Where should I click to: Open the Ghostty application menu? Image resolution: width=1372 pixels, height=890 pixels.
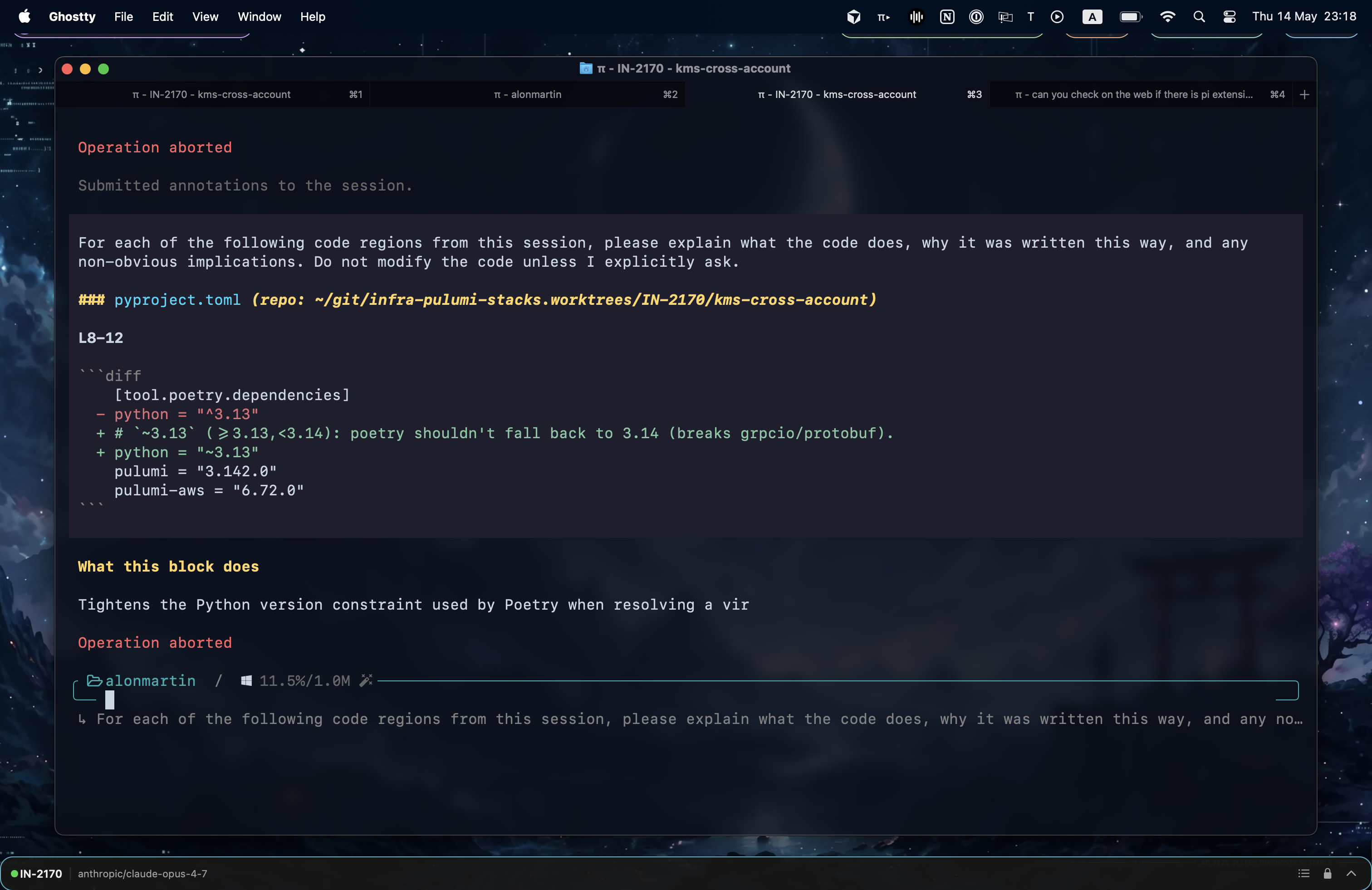(x=72, y=17)
